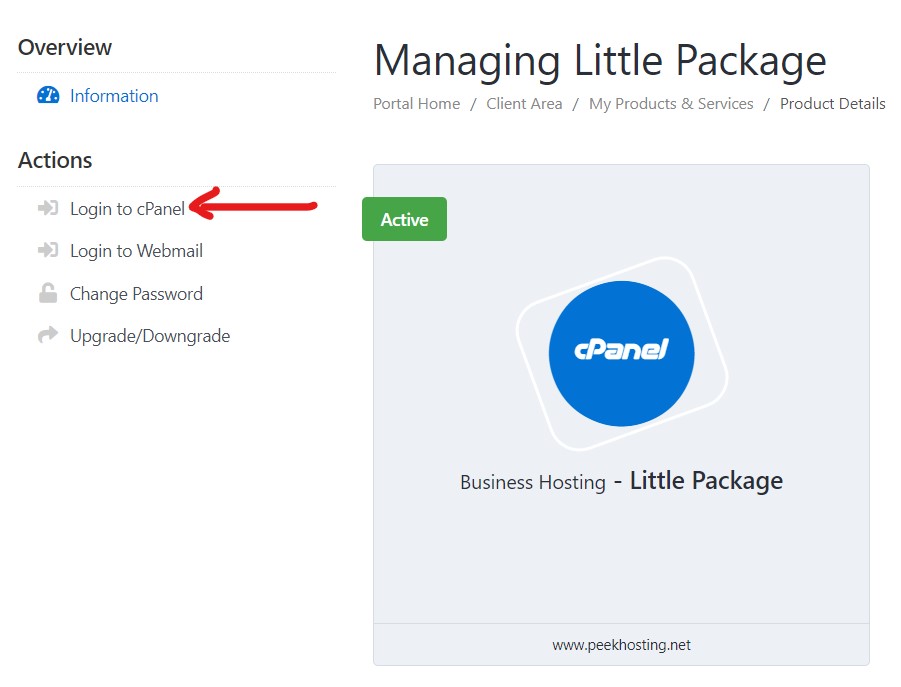Image resolution: width=901 pixels, height=687 pixels.
Task: Click the sign-in icon beside Login to cPanel
Action: (x=48, y=209)
